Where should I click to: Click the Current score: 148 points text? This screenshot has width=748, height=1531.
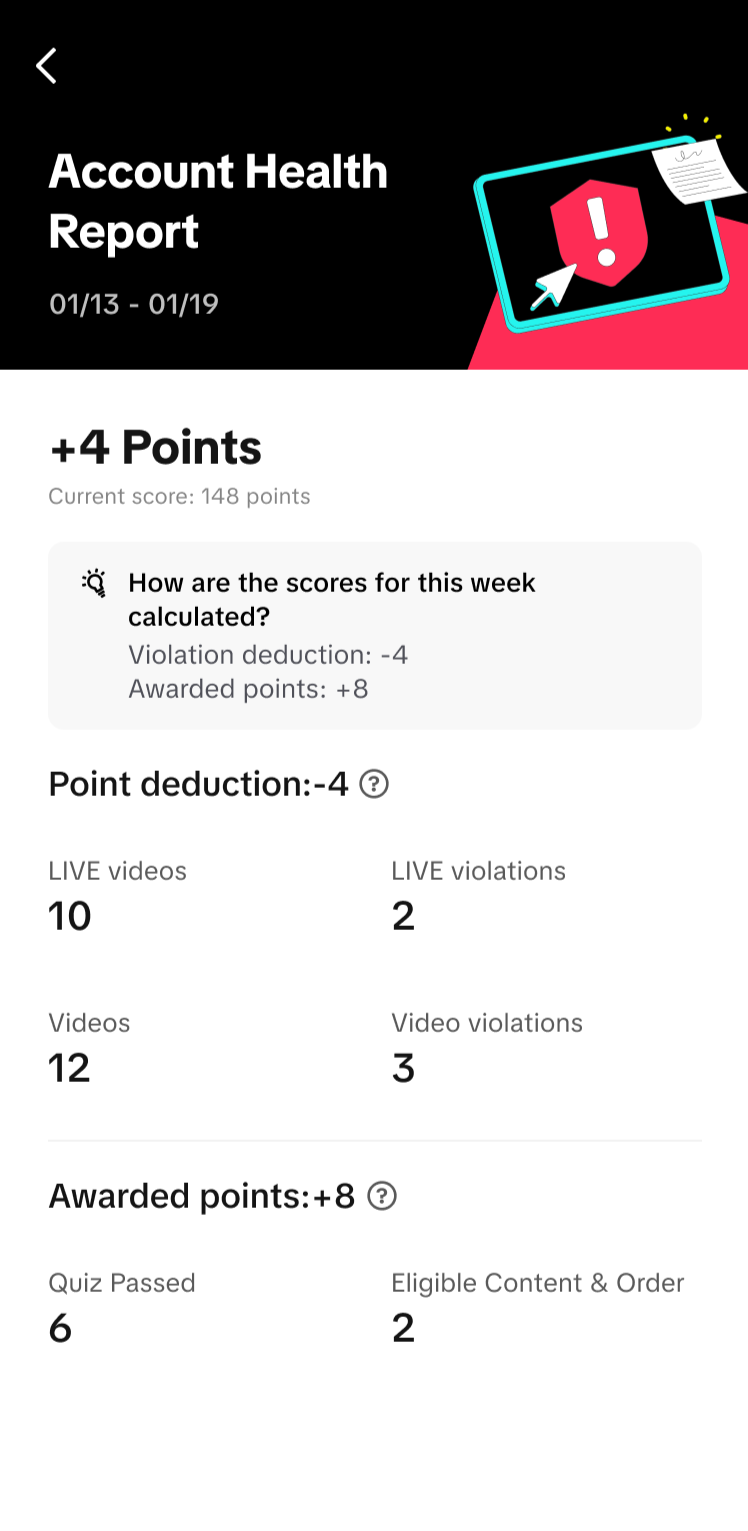(x=180, y=496)
